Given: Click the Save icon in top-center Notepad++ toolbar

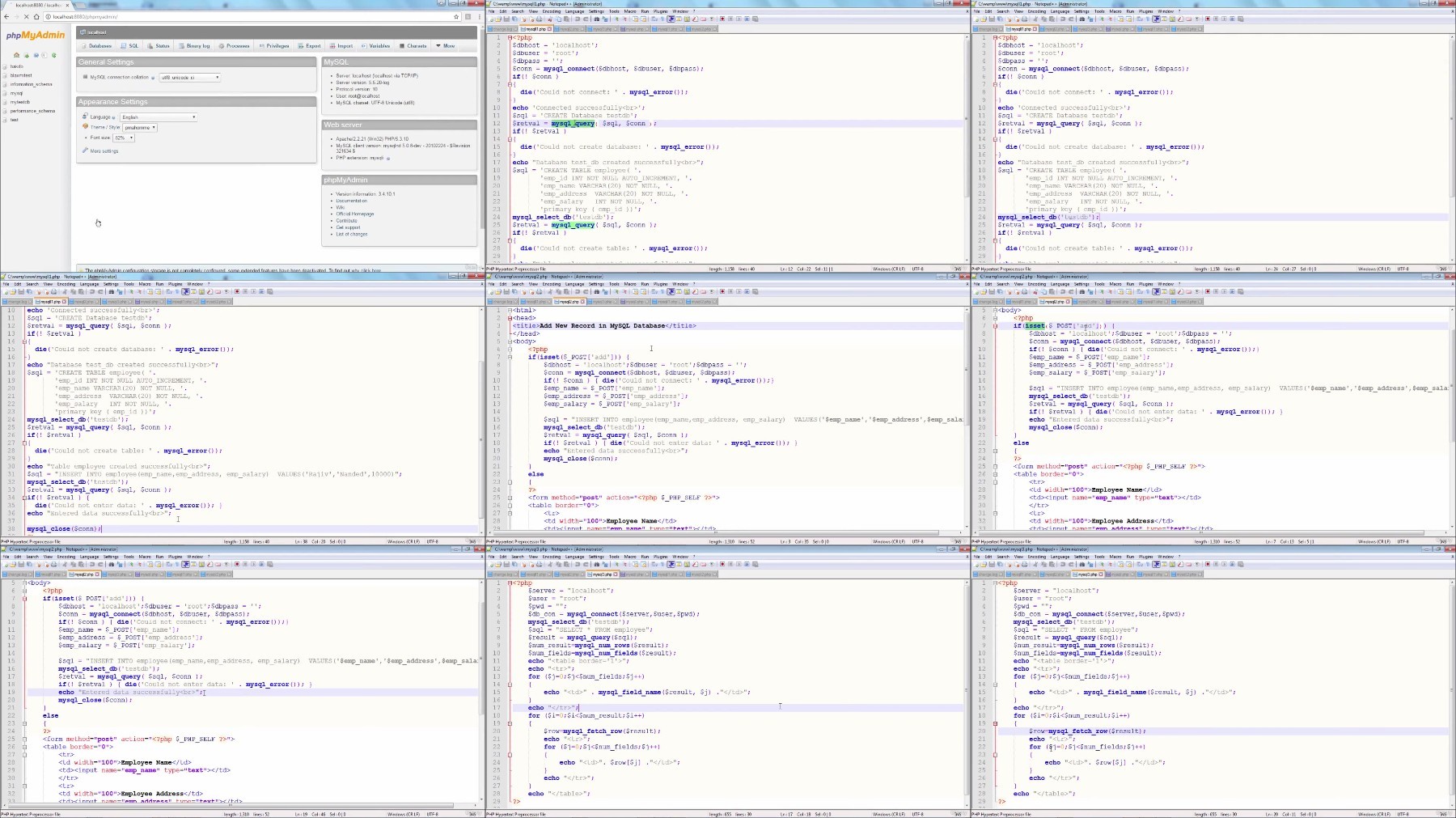Looking at the screenshot, I should coord(506,19).
